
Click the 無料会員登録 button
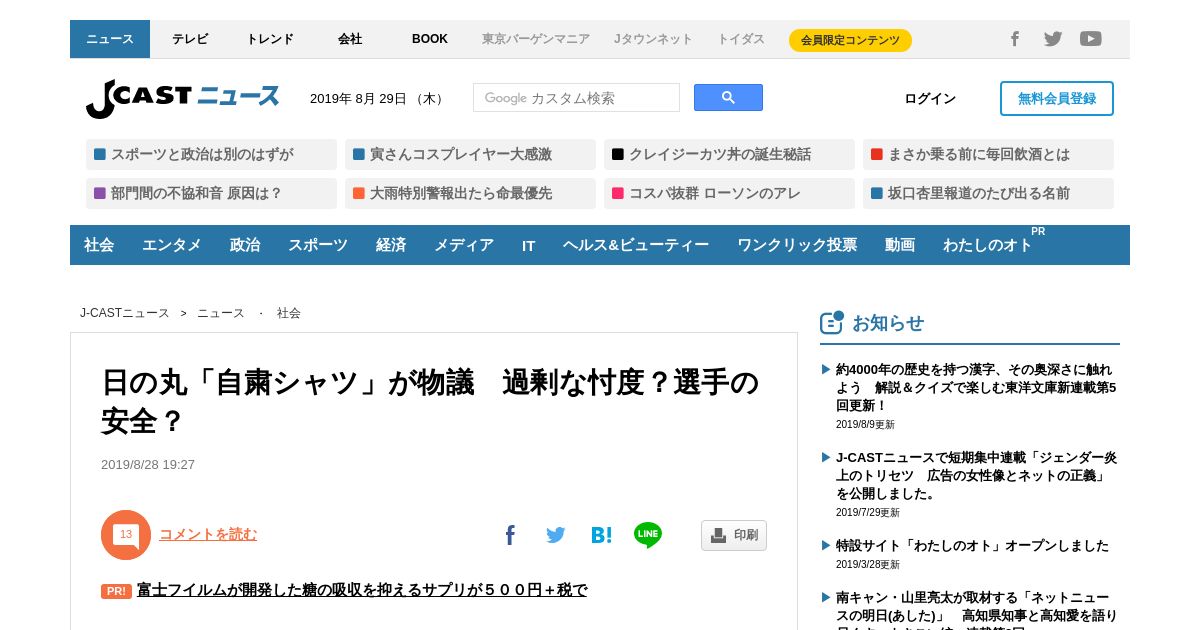1057,98
